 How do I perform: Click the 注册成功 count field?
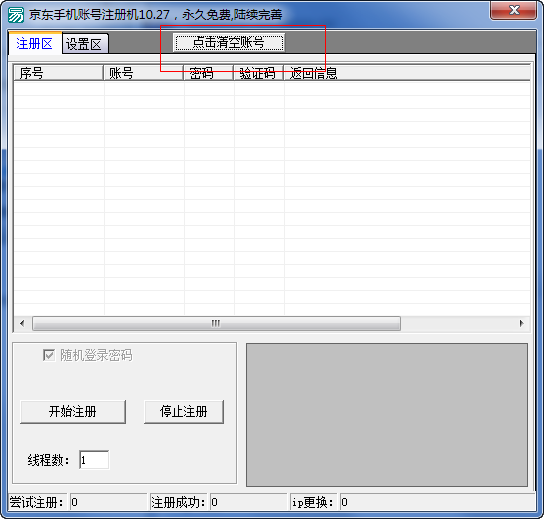tap(248, 502)
